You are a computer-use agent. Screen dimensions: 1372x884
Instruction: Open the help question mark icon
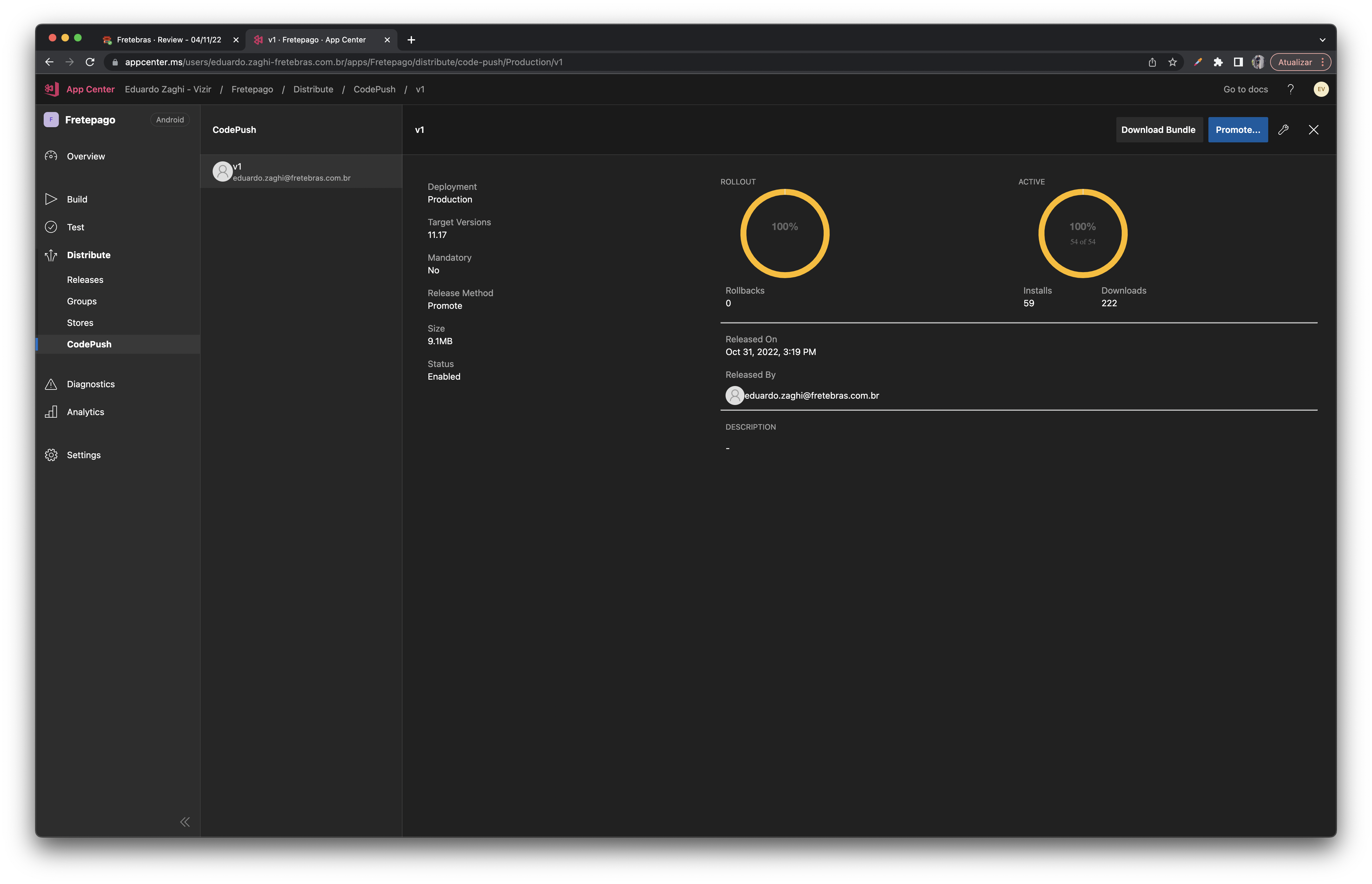pyautogui.click(x=1290, y=89)
